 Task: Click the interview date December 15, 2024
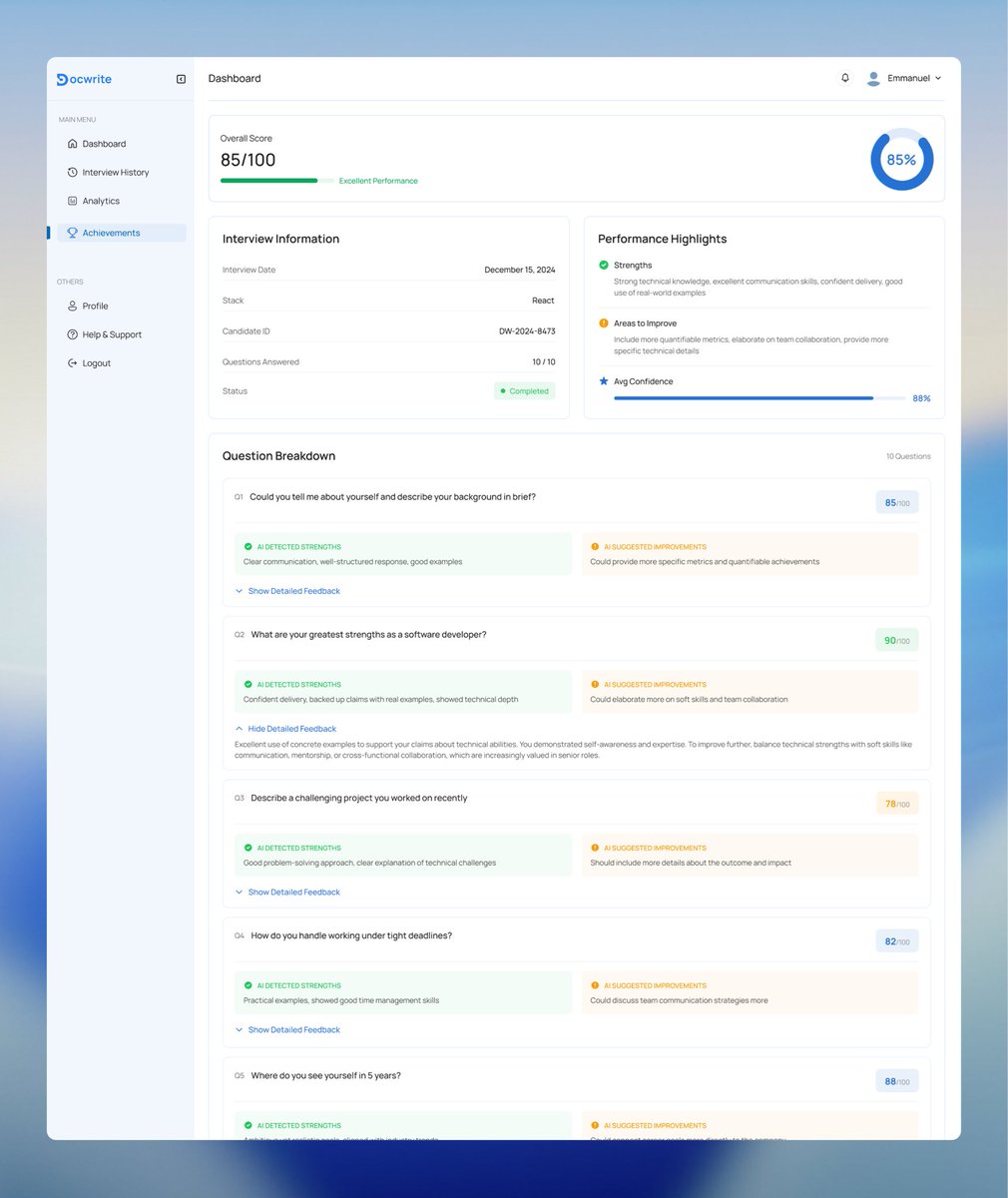click(520, 270)
